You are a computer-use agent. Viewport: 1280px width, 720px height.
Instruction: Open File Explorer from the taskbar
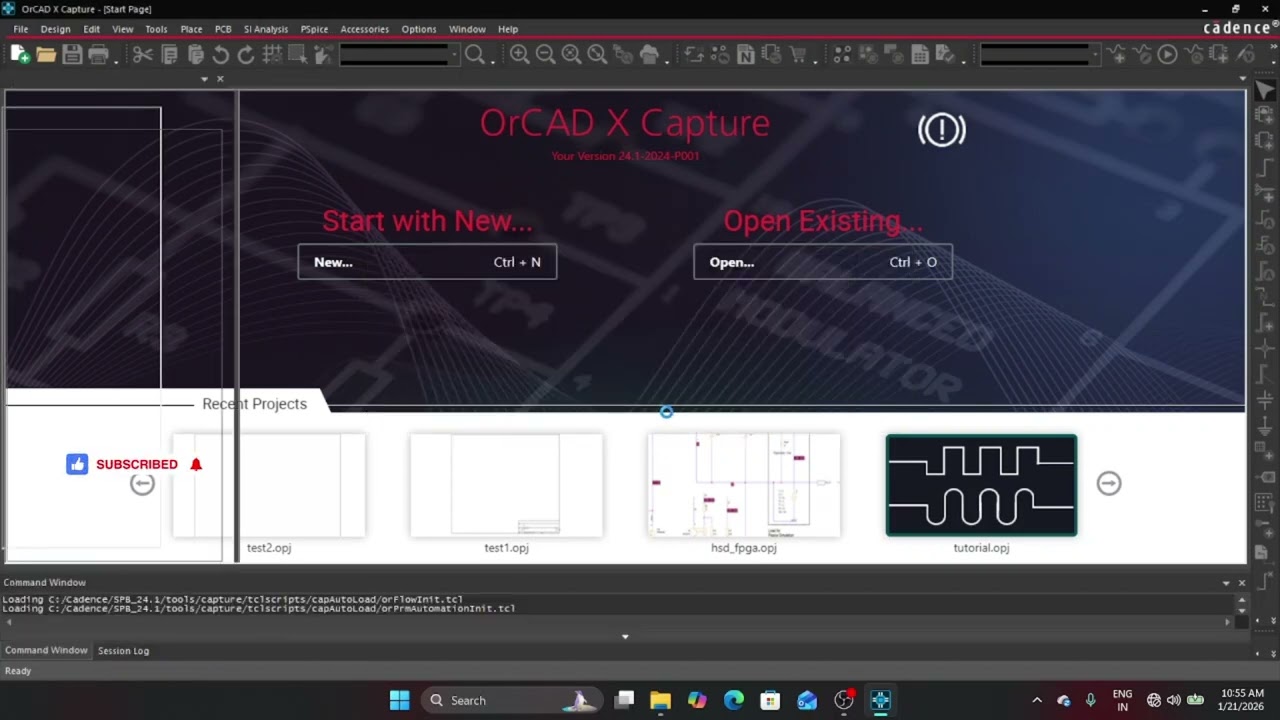point(660,700)
